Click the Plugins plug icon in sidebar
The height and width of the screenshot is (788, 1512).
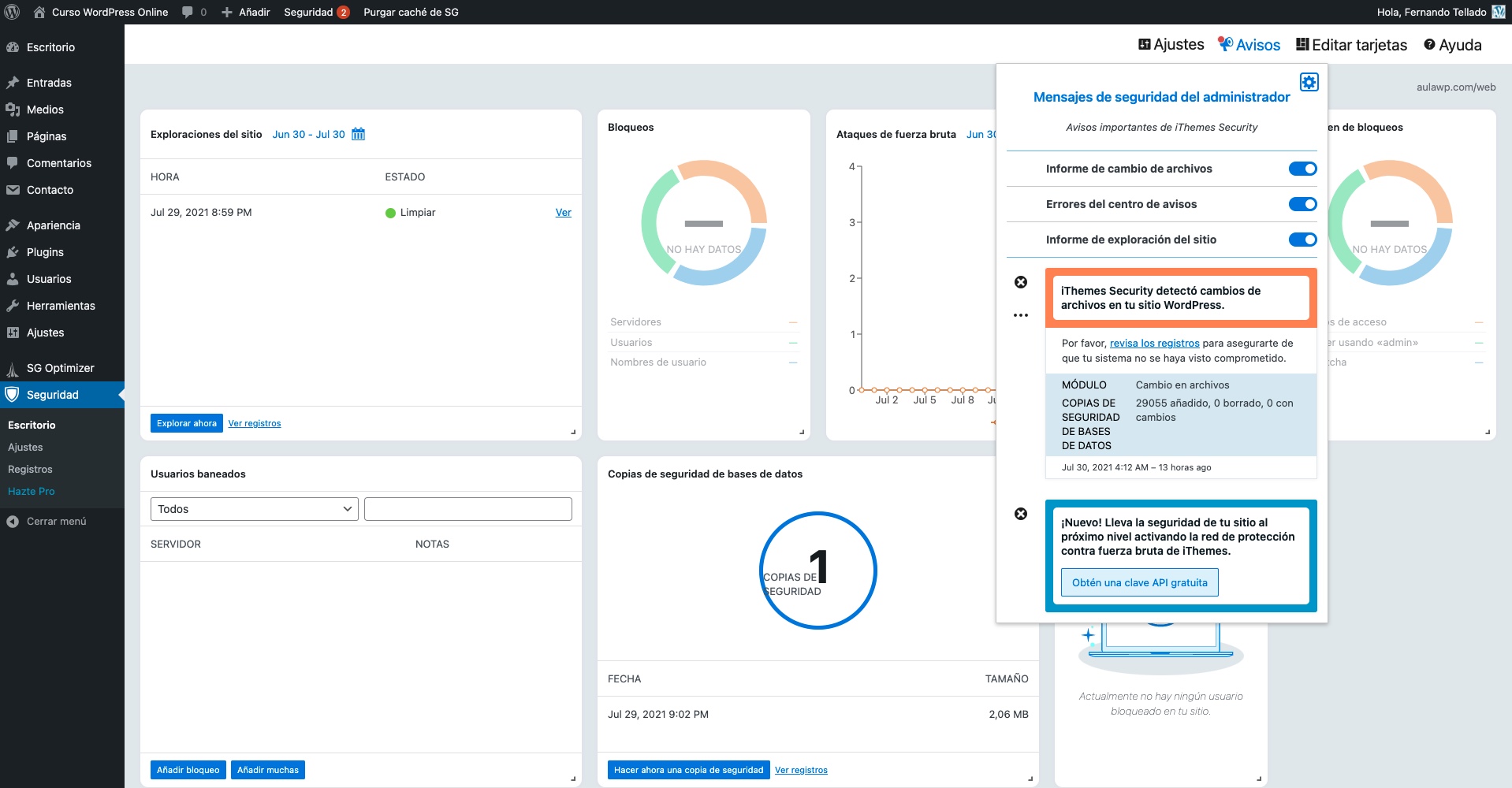tap(13, 252)
